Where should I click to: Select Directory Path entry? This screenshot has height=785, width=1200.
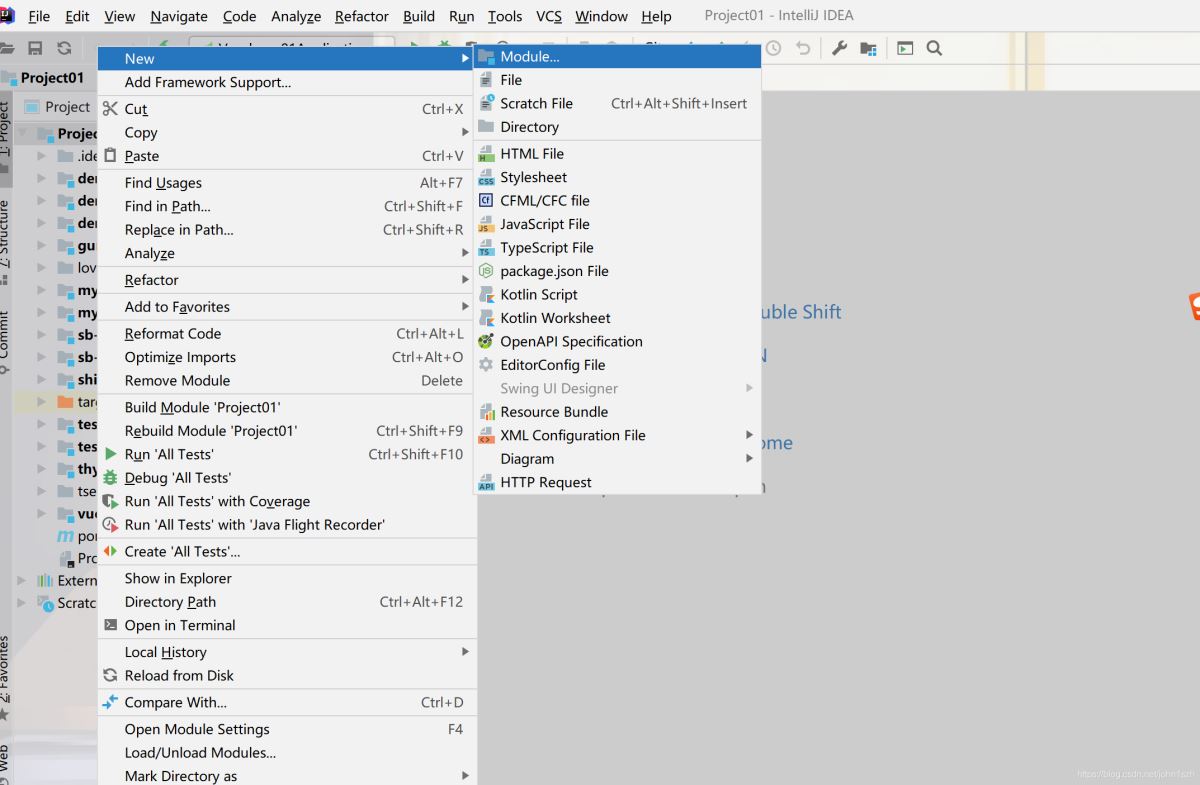(x=287, y=602)
